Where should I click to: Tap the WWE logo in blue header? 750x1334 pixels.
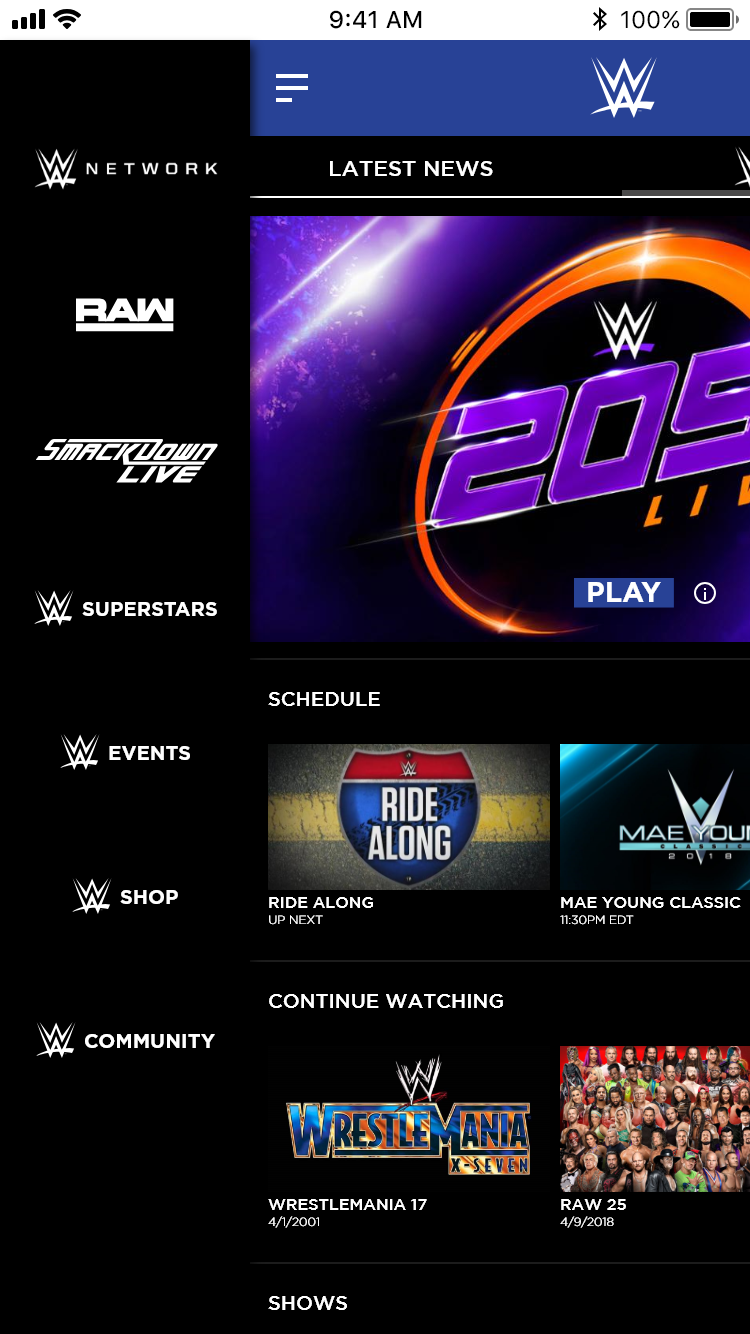(623, 87)
